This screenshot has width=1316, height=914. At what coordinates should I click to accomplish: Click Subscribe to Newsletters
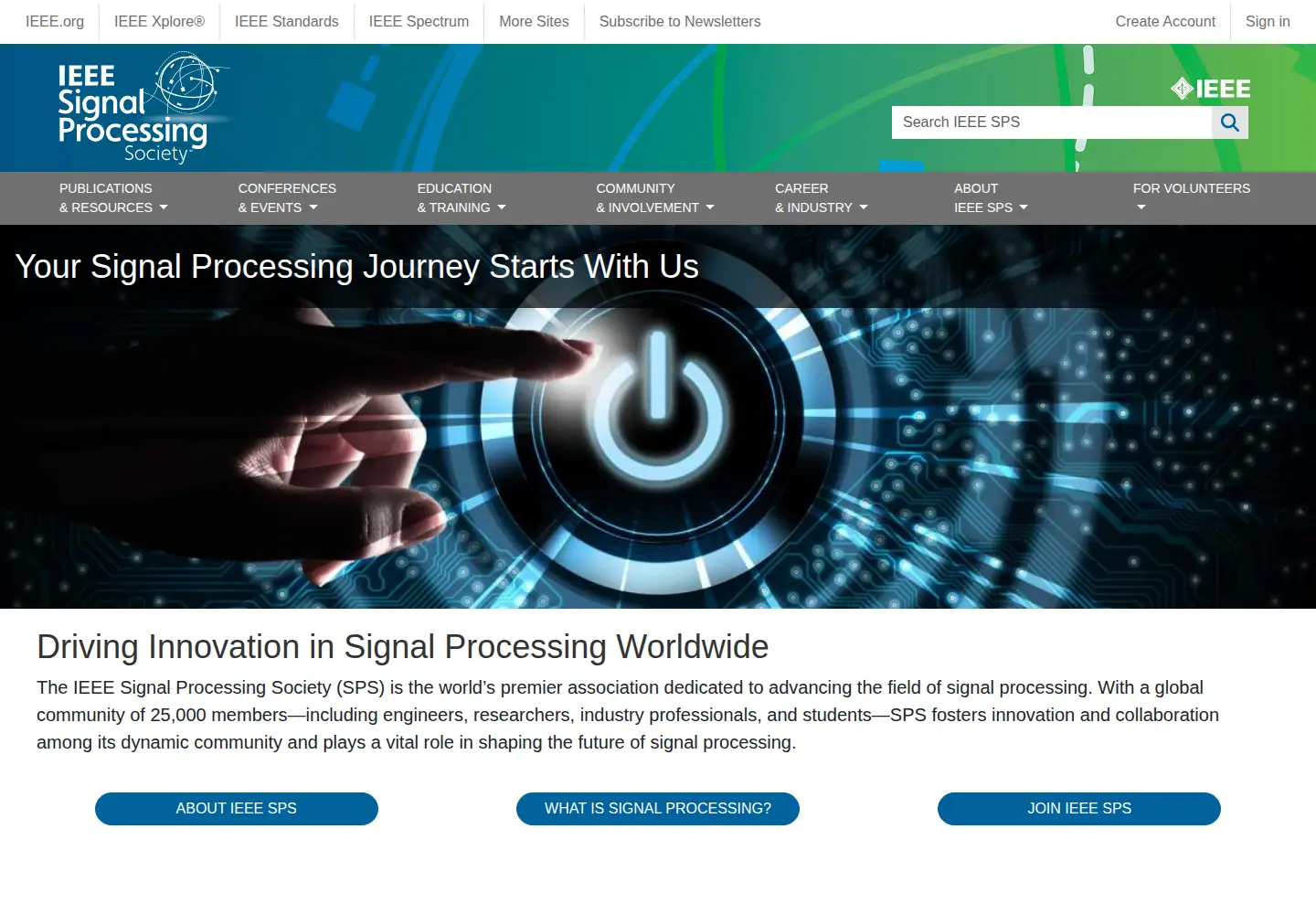(680, 22)
